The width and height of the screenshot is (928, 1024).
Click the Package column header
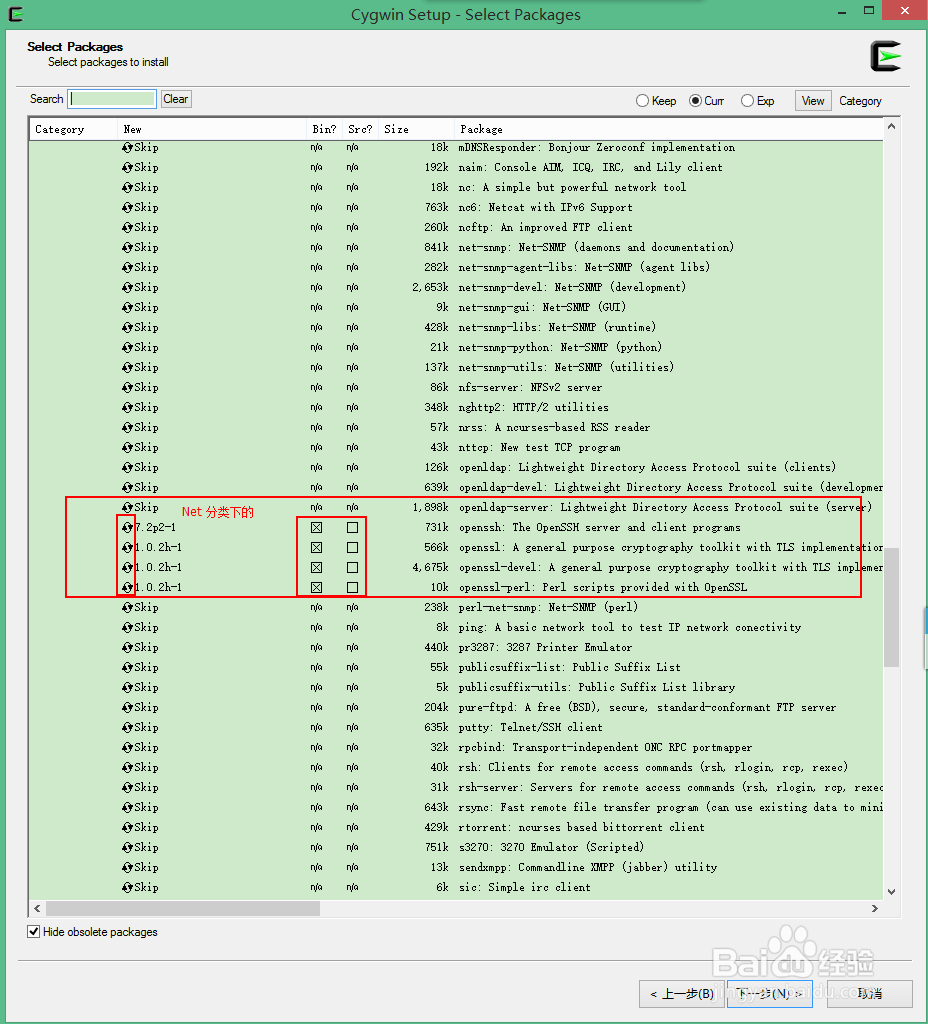(x=669, y=129)
